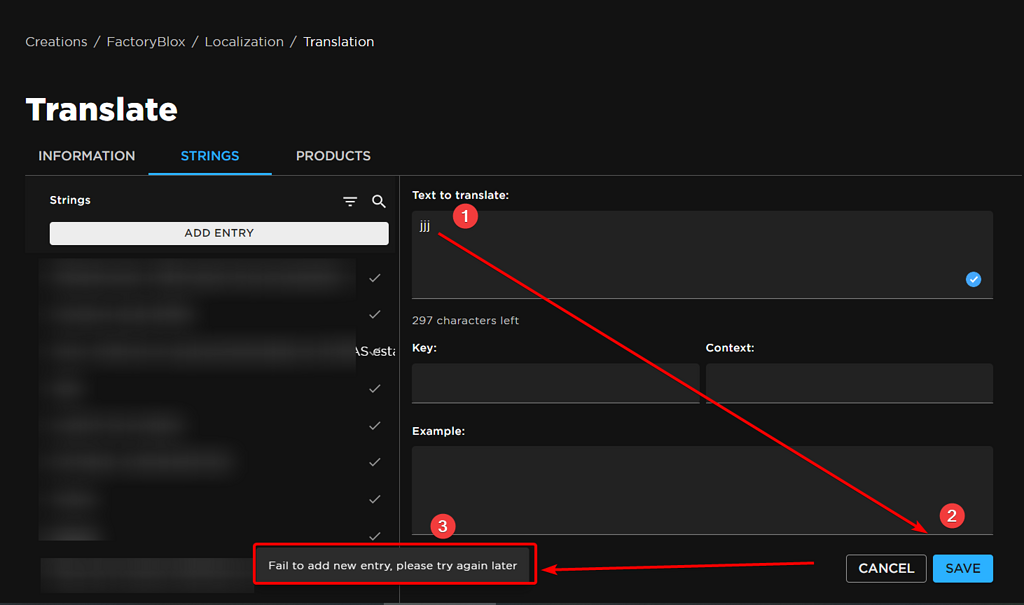Click the CANCEL button
Screen dimensions: 1024x605
click(x=885, y=568)
